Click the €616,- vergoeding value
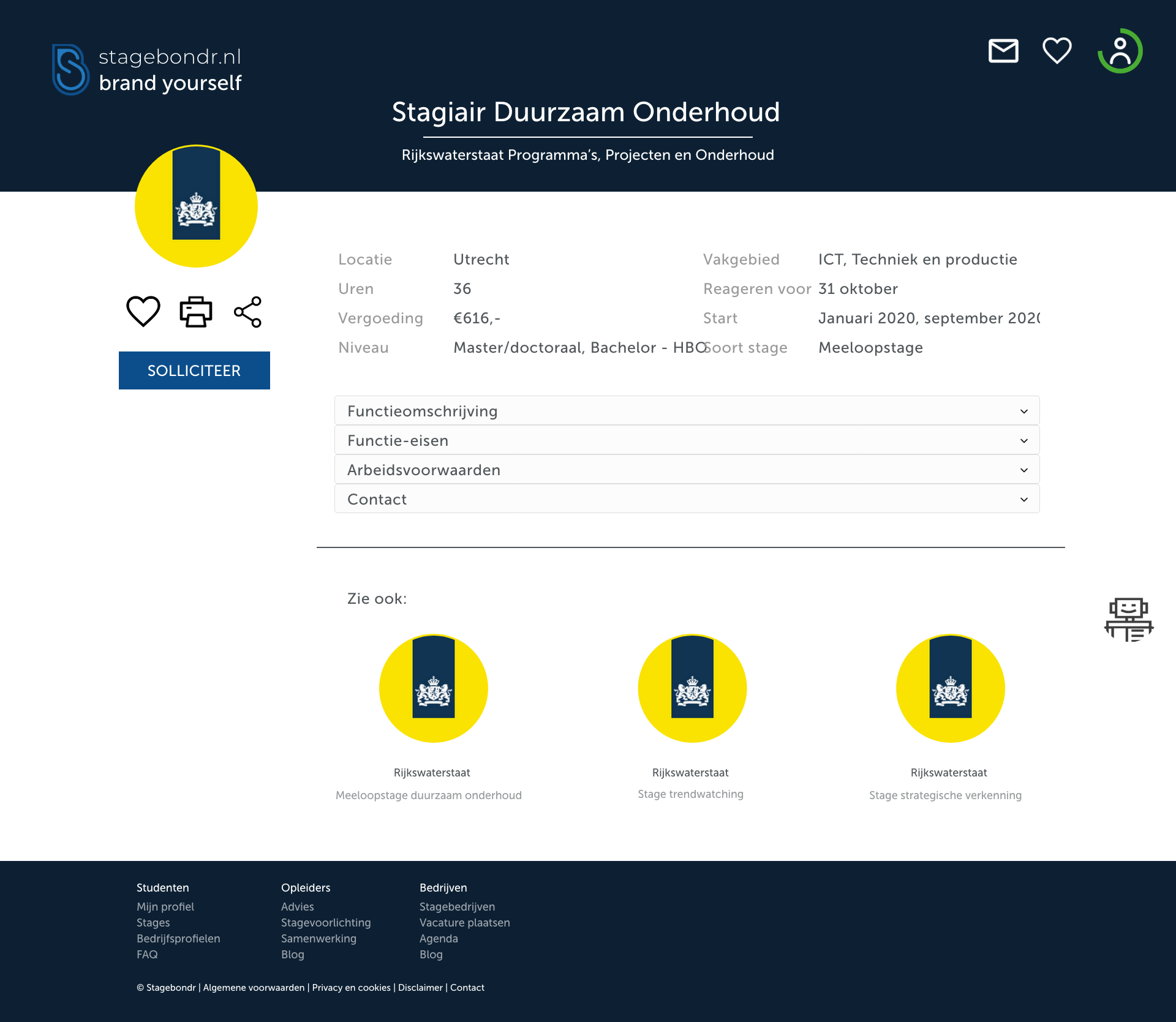 tap(477, 318)
